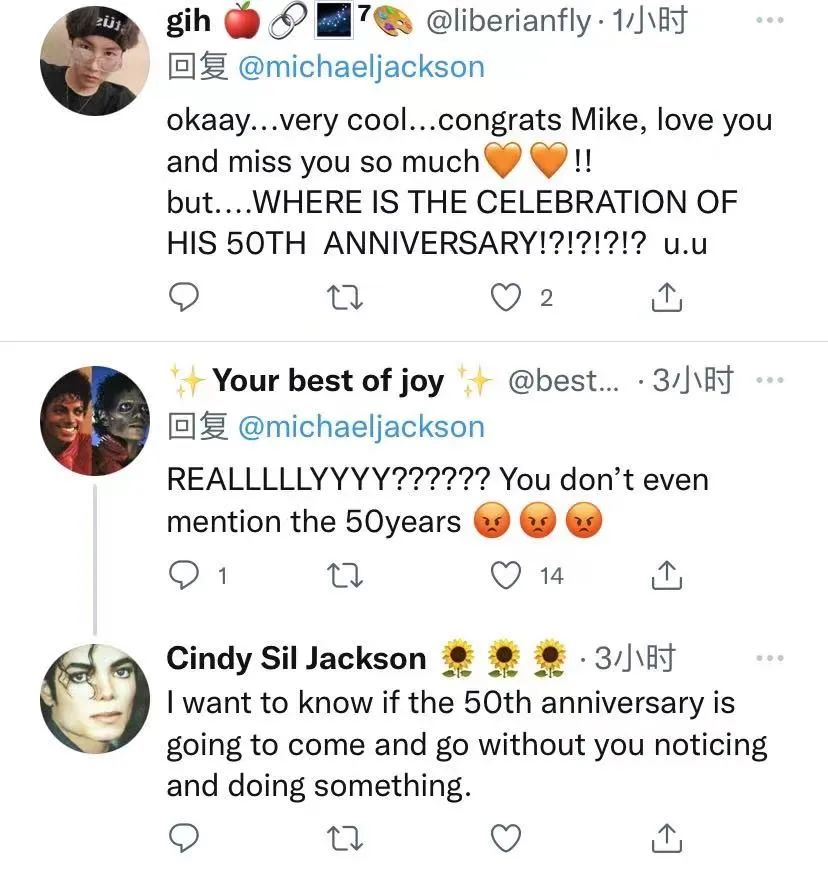The width and height of the screenshot is (828, 874).
Task: Open @michaeljackson link in gih's reply
Action: tap(360, 67)
